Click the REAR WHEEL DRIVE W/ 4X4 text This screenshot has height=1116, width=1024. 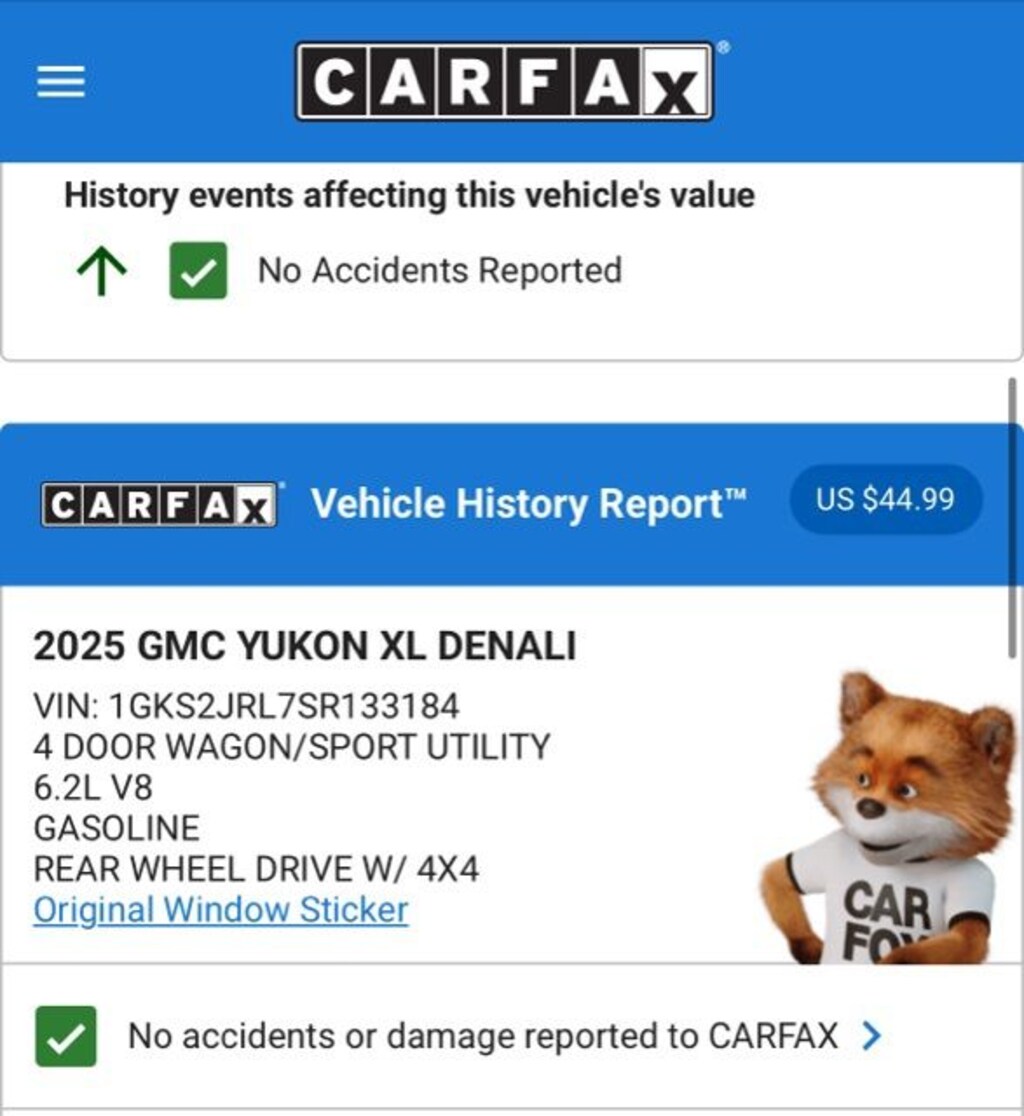[x=256, y=869]
